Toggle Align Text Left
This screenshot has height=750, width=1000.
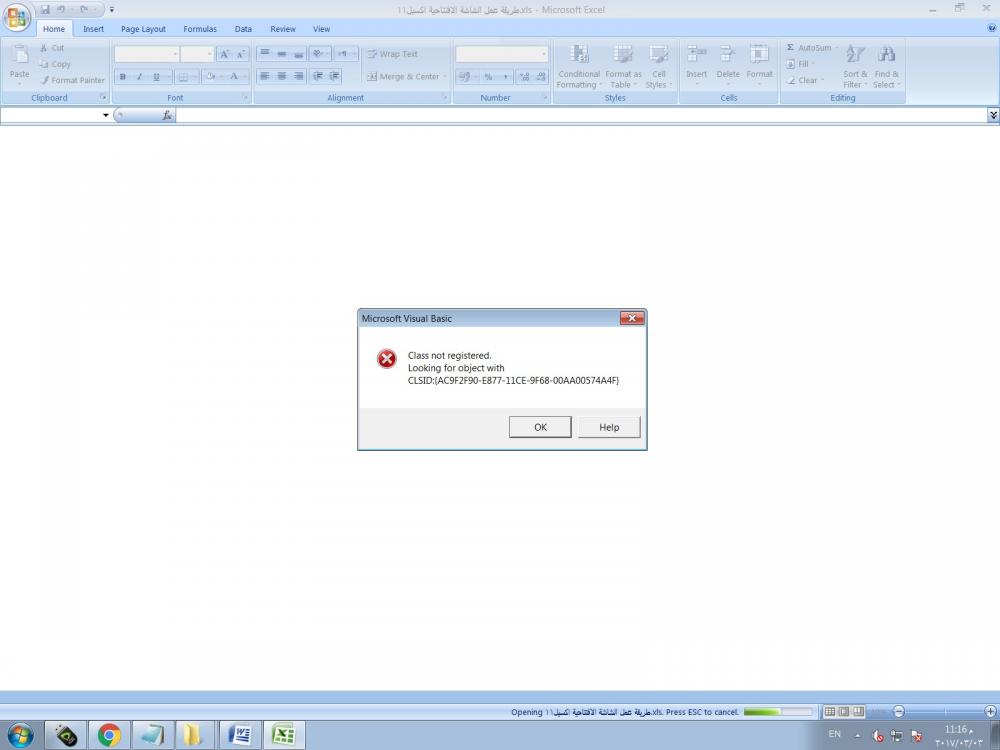coord(265,77)
